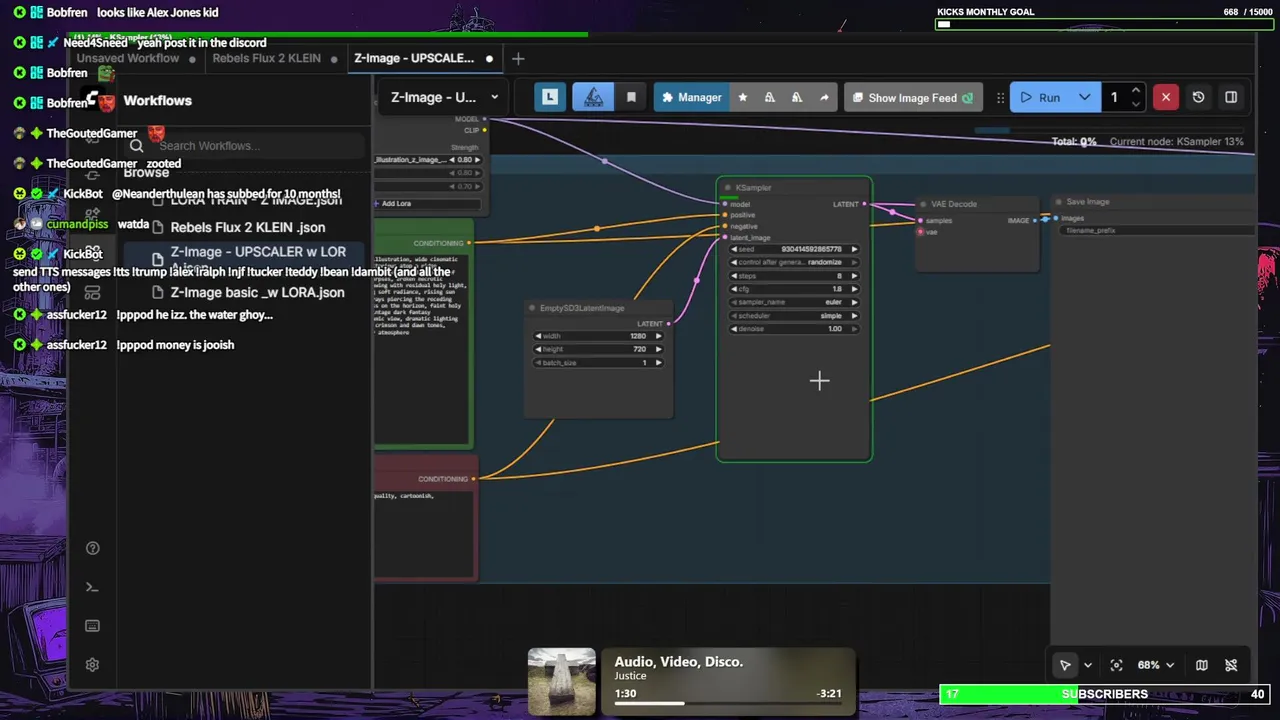Click the share arrow icon after Manager

coord(824,97)
